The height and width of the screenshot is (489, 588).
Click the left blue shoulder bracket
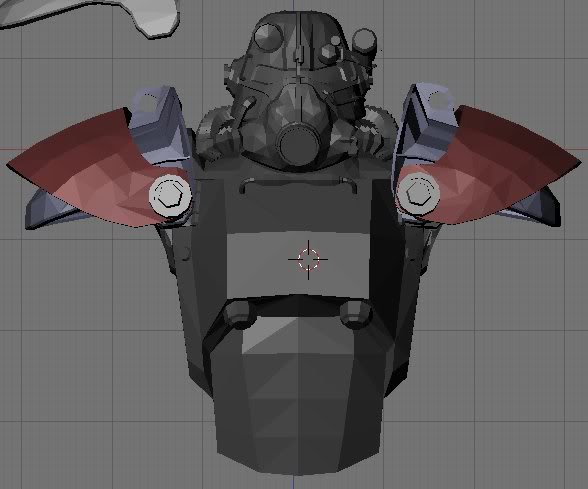click(x=159, y=120)
